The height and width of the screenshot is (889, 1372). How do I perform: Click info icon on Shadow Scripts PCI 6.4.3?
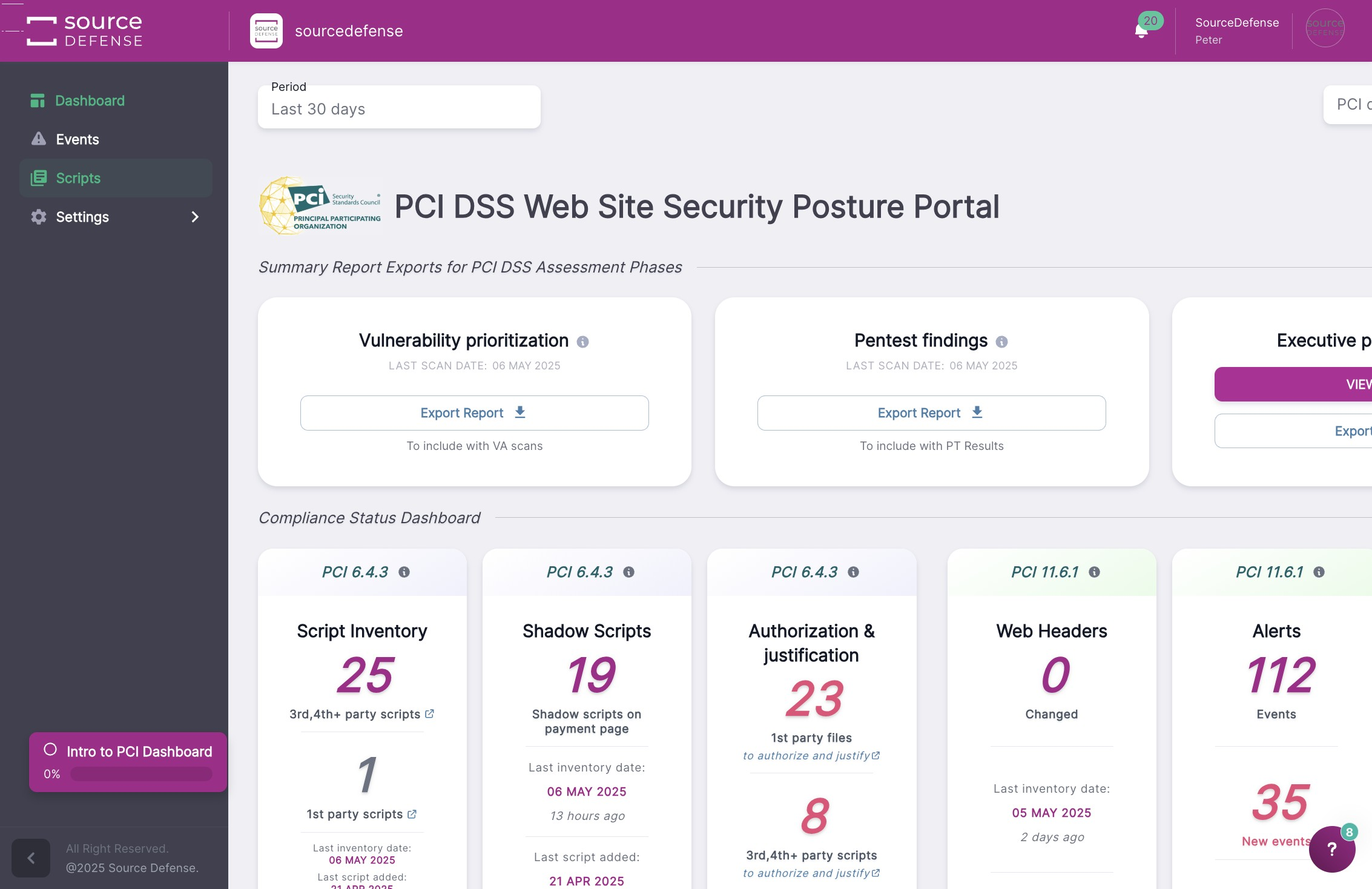point(628,572)
